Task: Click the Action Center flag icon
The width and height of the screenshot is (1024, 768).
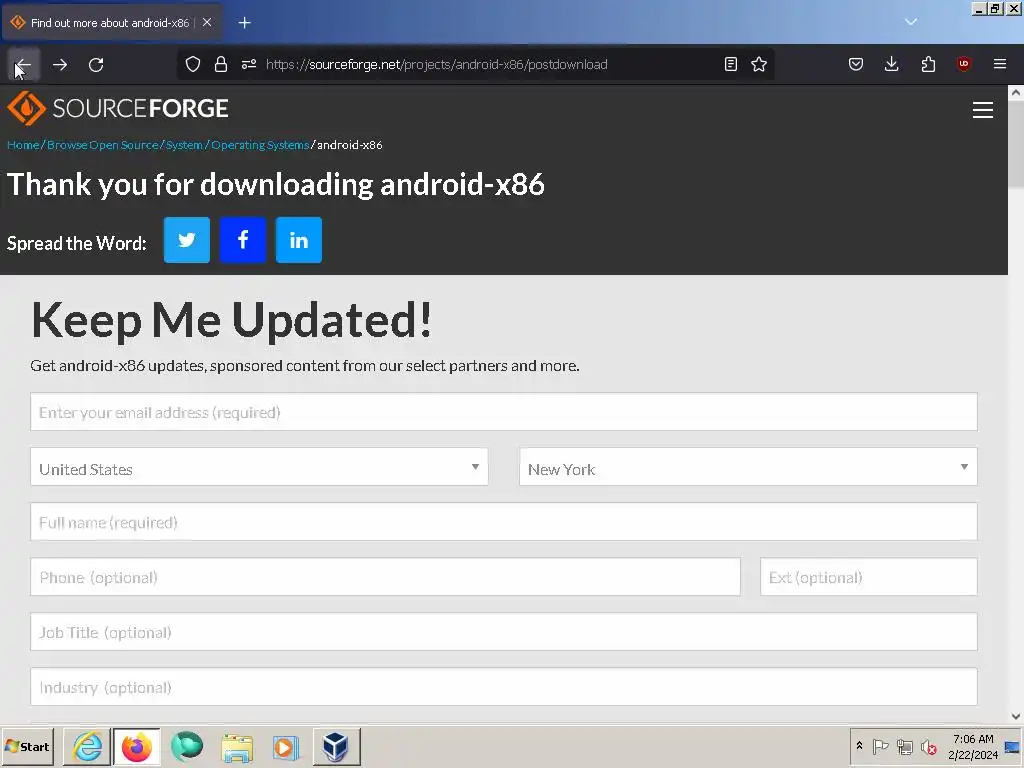Action: (x=880, y=746)
